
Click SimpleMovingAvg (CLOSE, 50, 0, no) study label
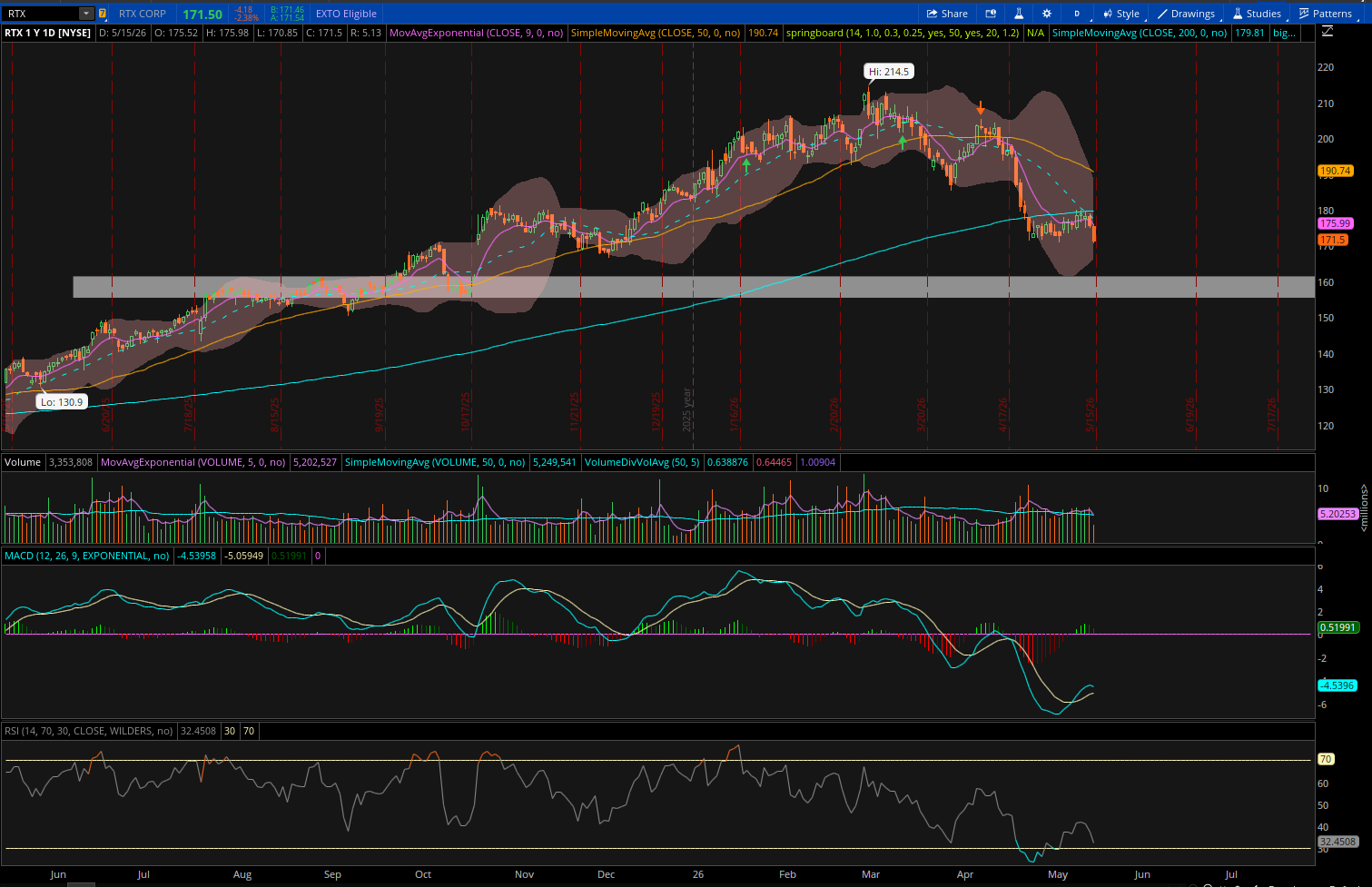point(656,33)
